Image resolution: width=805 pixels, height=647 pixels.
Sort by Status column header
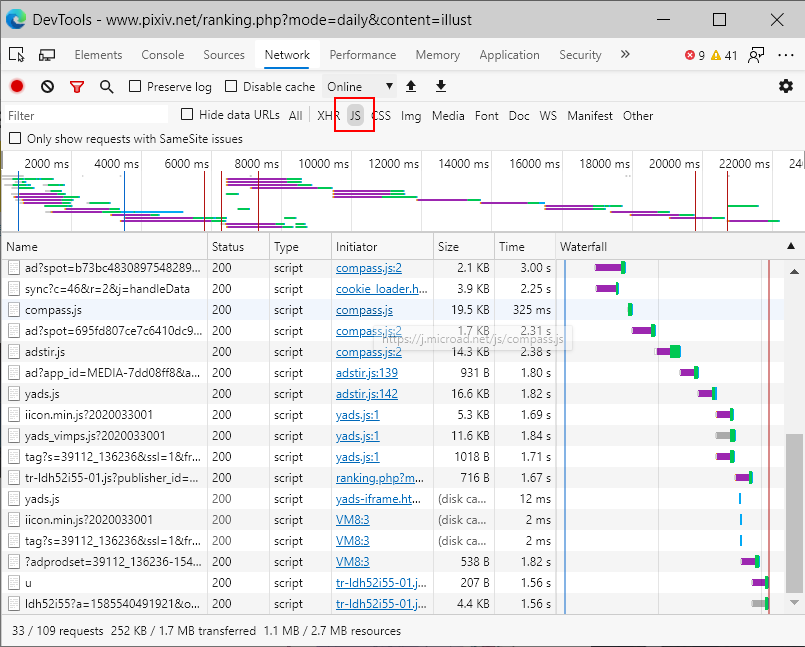(238, 246)
